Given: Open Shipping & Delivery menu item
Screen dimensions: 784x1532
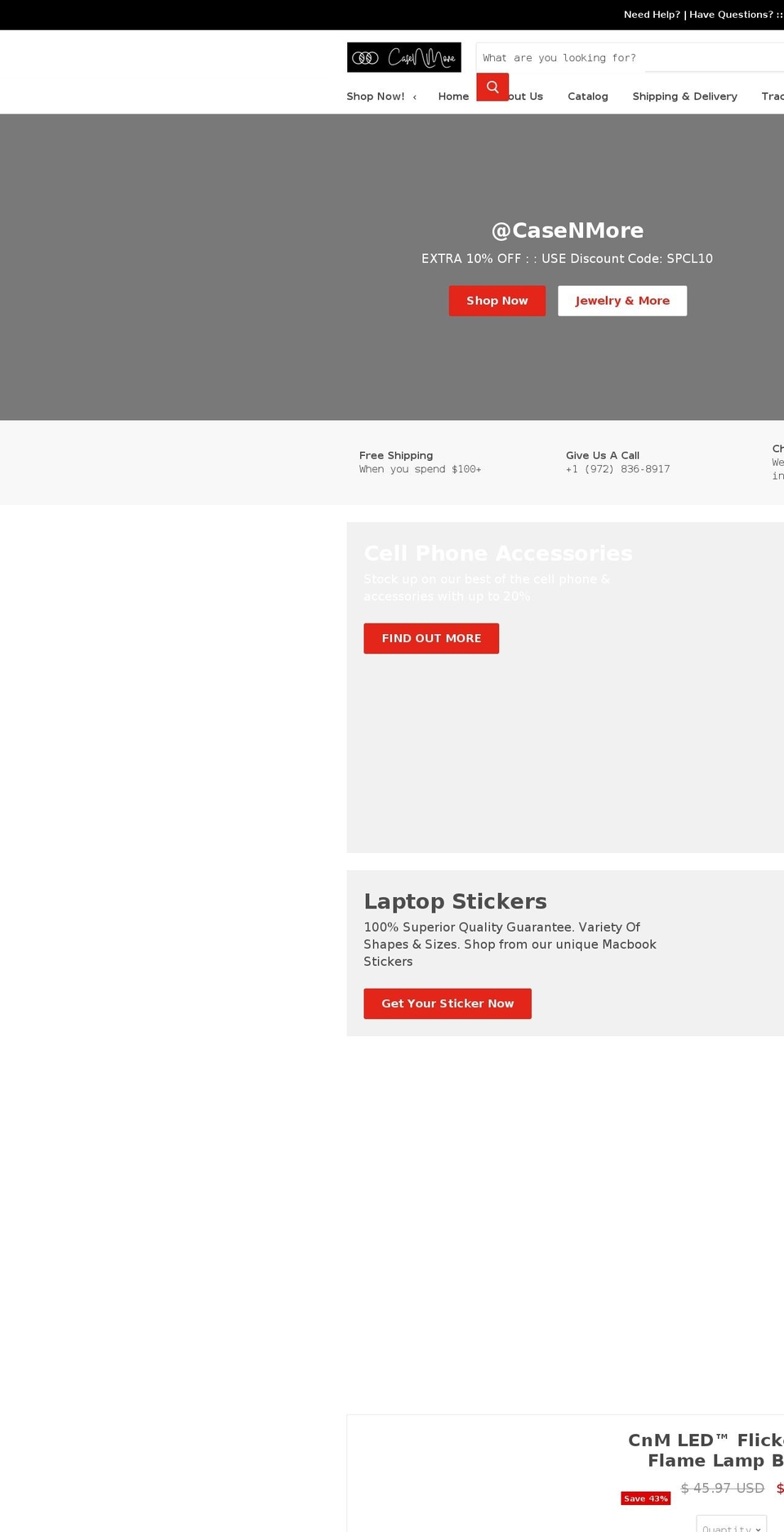Looking at the screenshot, I should click(684, 96).
